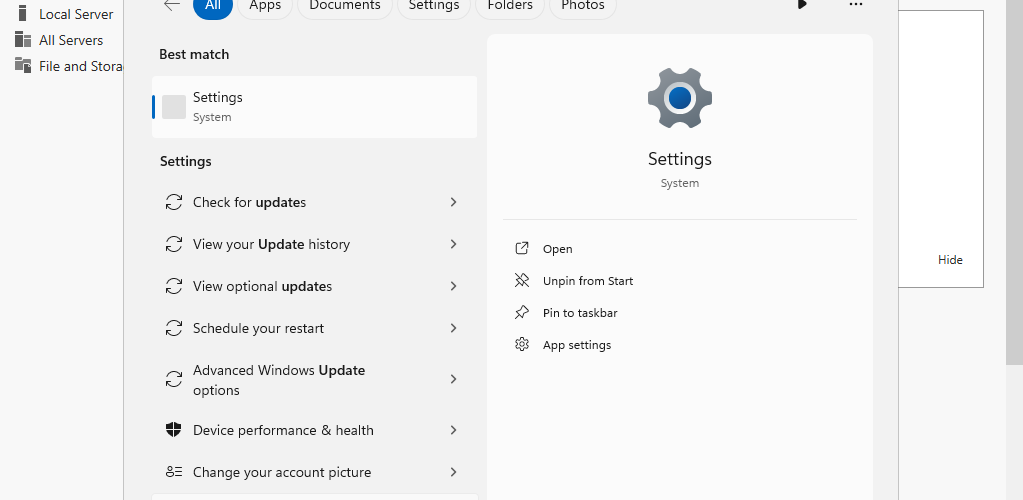
Task: Select the Settings best match result
Action: tap(314, 107)
